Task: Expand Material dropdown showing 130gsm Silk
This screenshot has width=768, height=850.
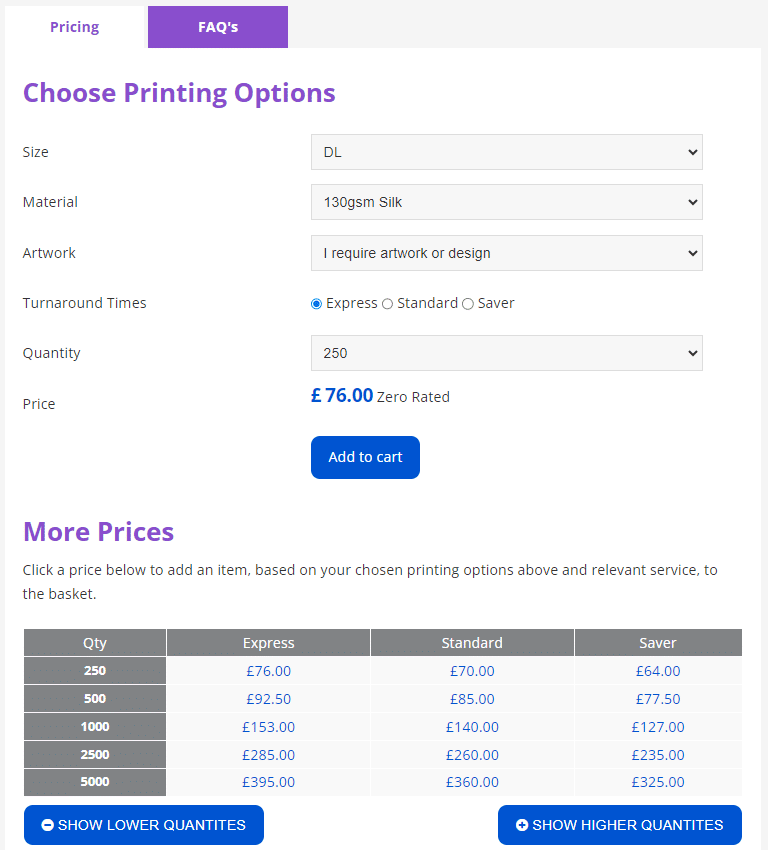Action: pos(506,202)
